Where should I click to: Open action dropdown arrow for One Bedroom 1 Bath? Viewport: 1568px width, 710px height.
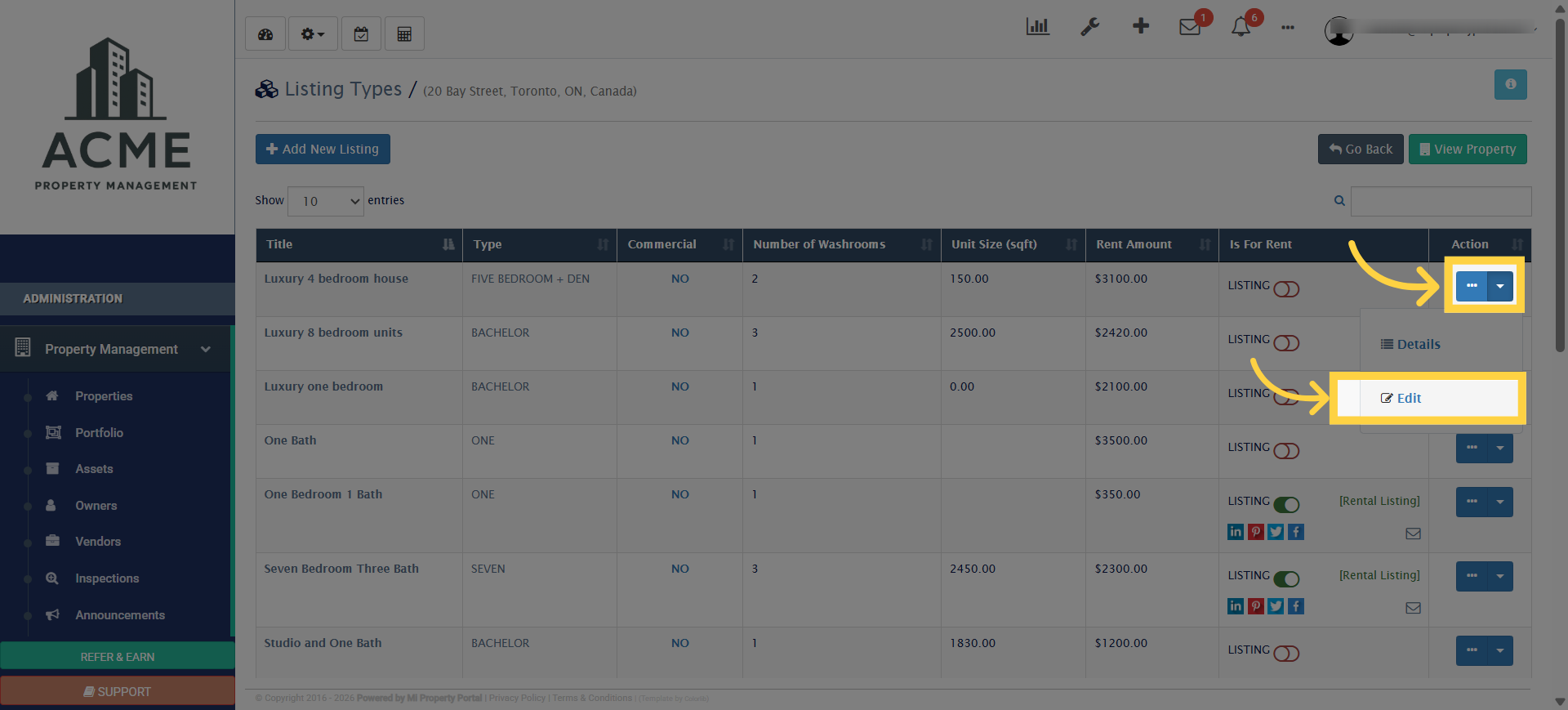(x=1500, y=502)
